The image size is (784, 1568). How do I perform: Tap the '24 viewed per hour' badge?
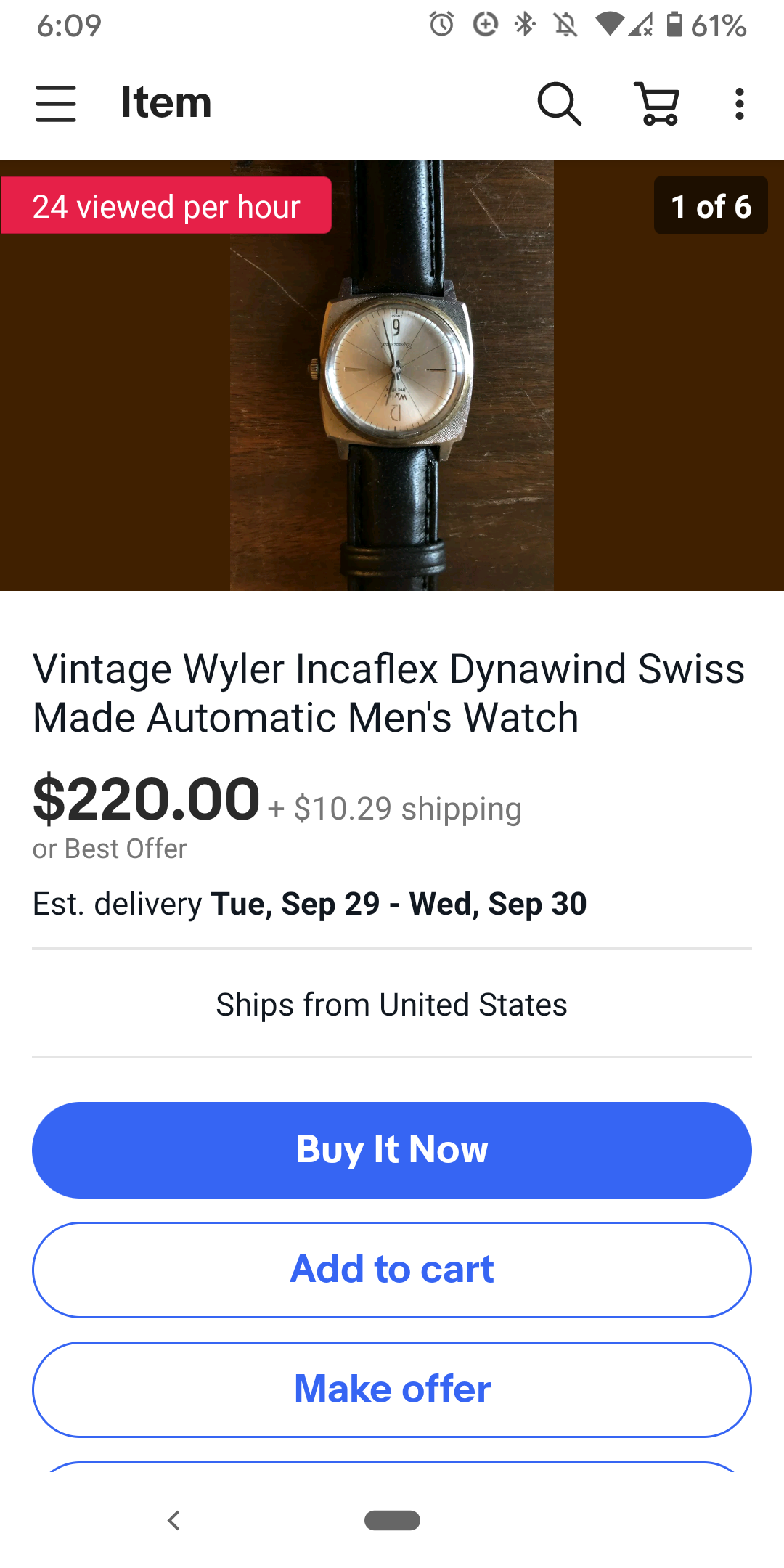[x=166, y=206]
